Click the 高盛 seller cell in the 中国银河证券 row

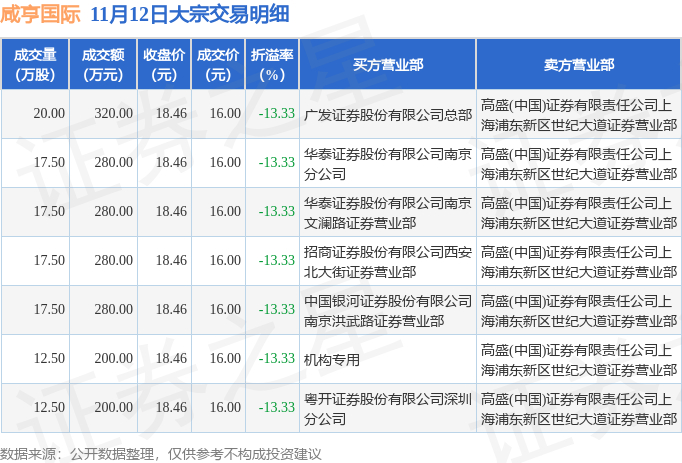(x=579, y=311)
